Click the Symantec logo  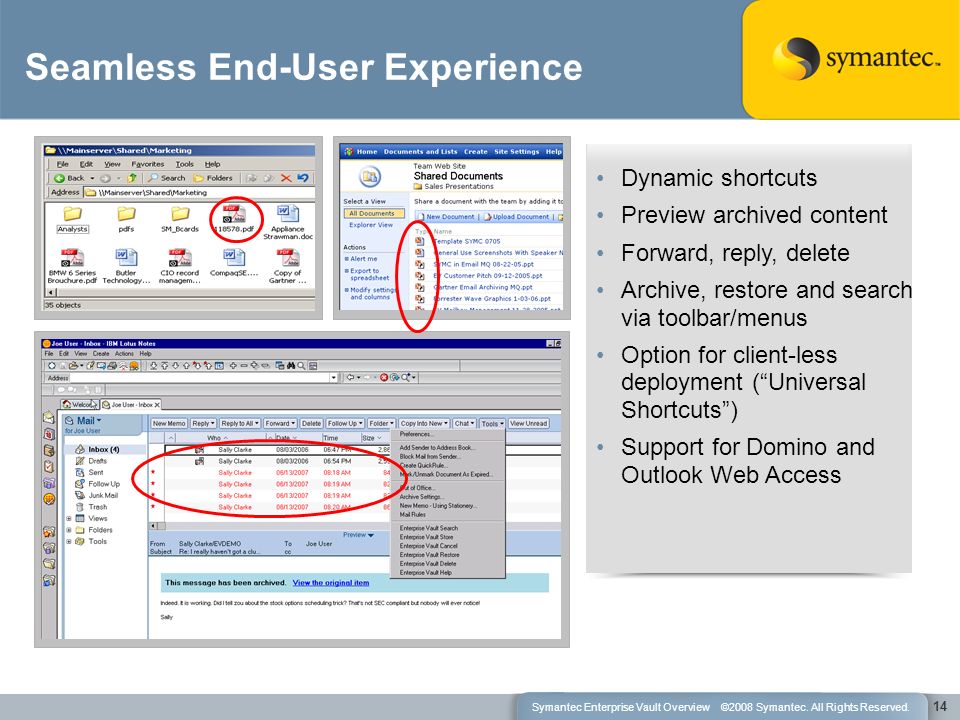pos(855,59)
